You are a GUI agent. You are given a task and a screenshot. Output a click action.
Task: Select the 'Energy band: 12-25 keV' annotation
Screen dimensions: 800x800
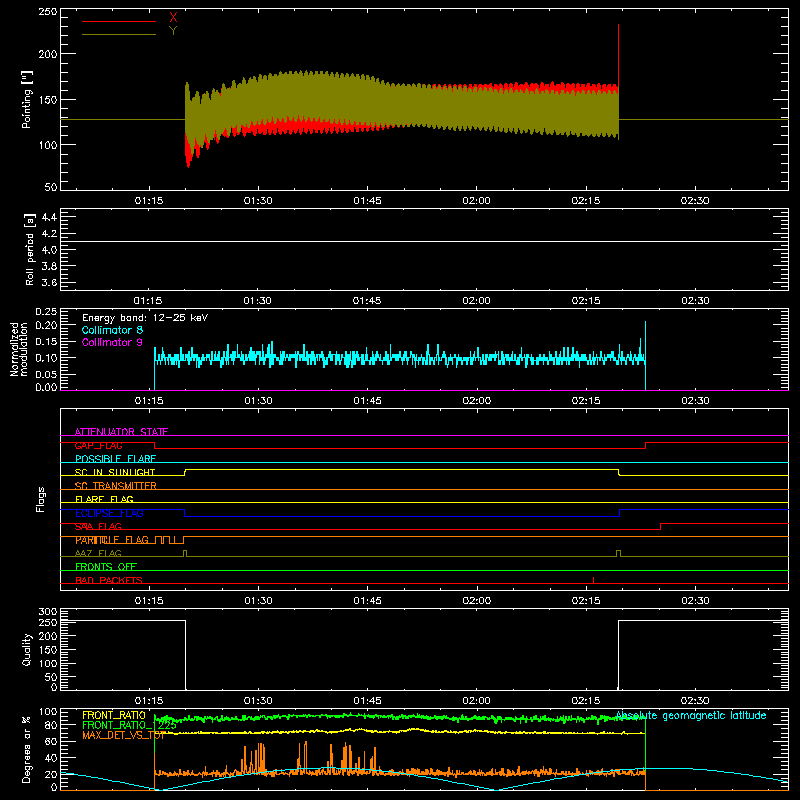[145, 318]
